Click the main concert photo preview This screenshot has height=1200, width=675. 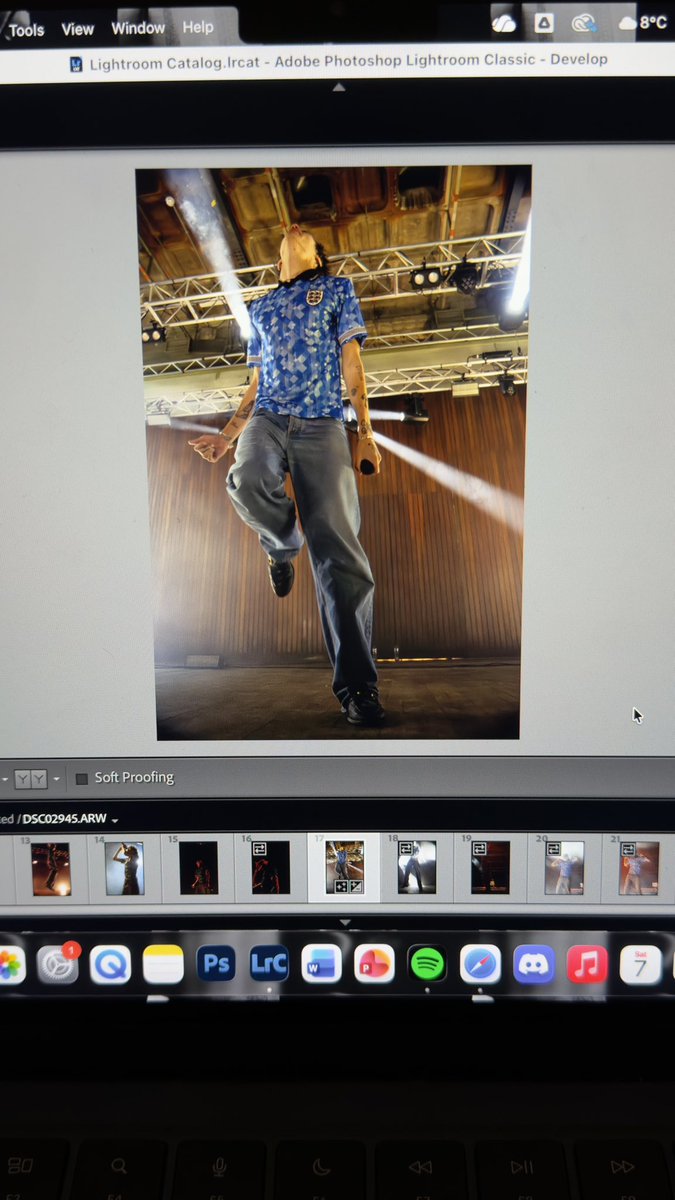[334, 452]
